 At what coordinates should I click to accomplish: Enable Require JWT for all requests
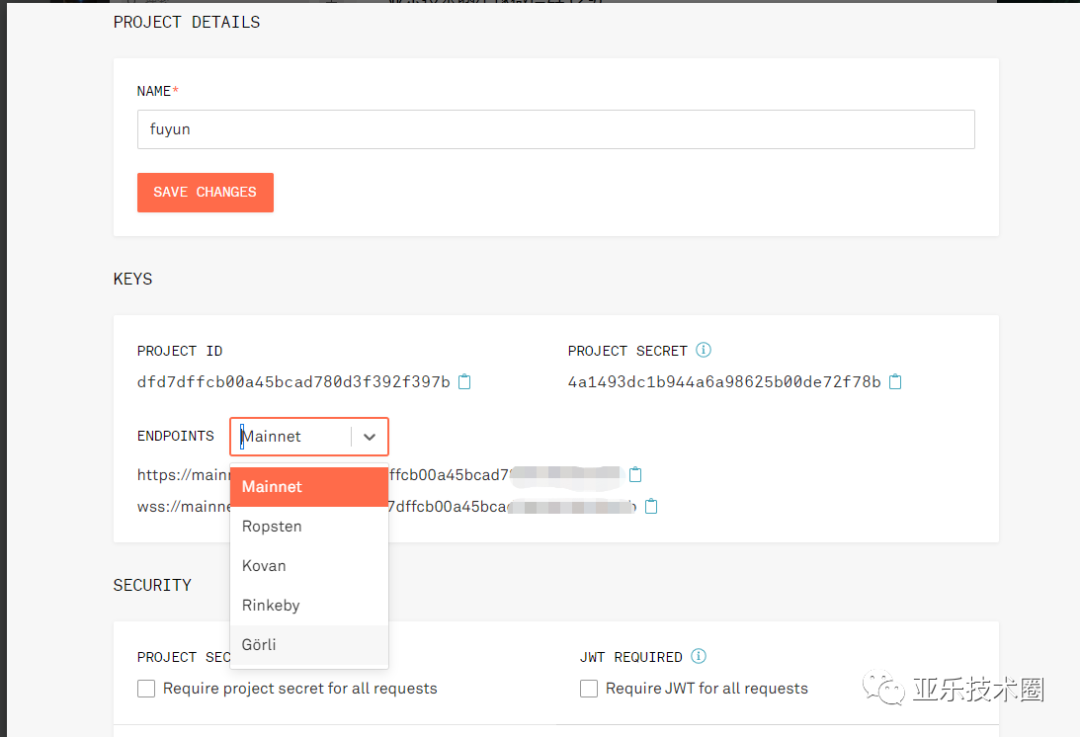(589, 688)
